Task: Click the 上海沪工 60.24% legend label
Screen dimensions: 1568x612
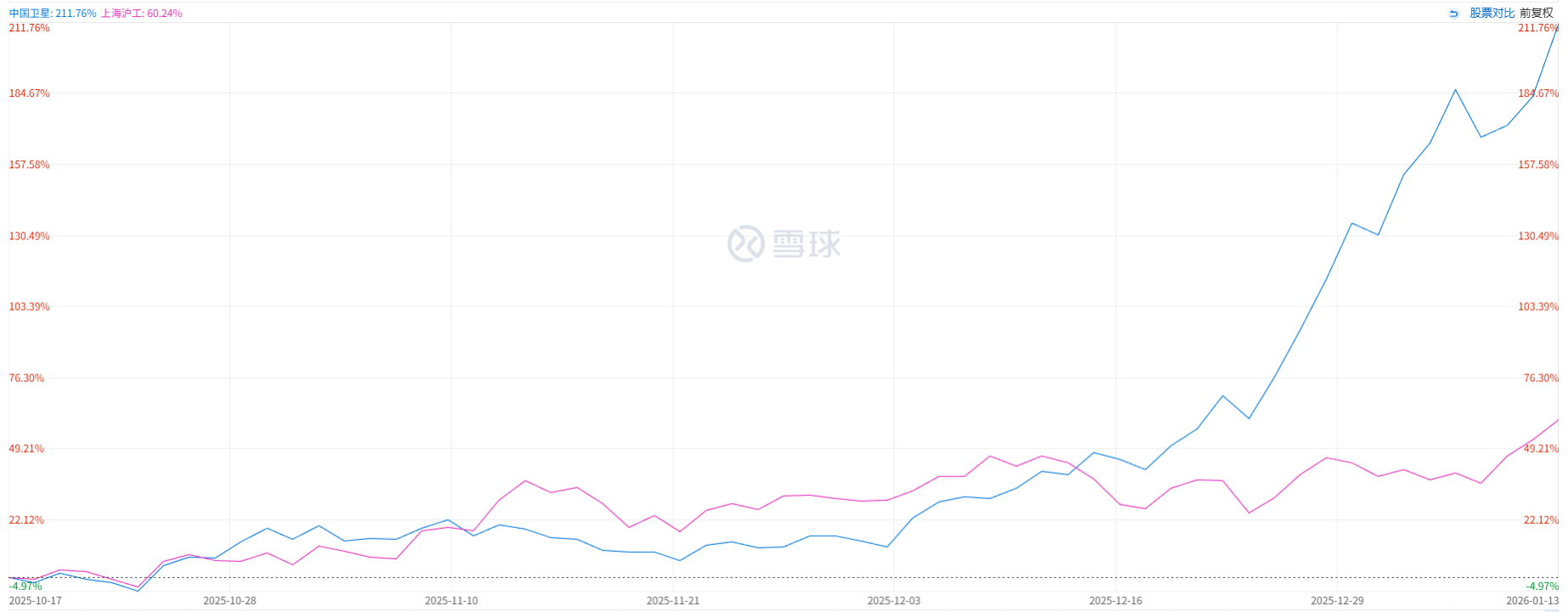Action: (x=141, y=14)
